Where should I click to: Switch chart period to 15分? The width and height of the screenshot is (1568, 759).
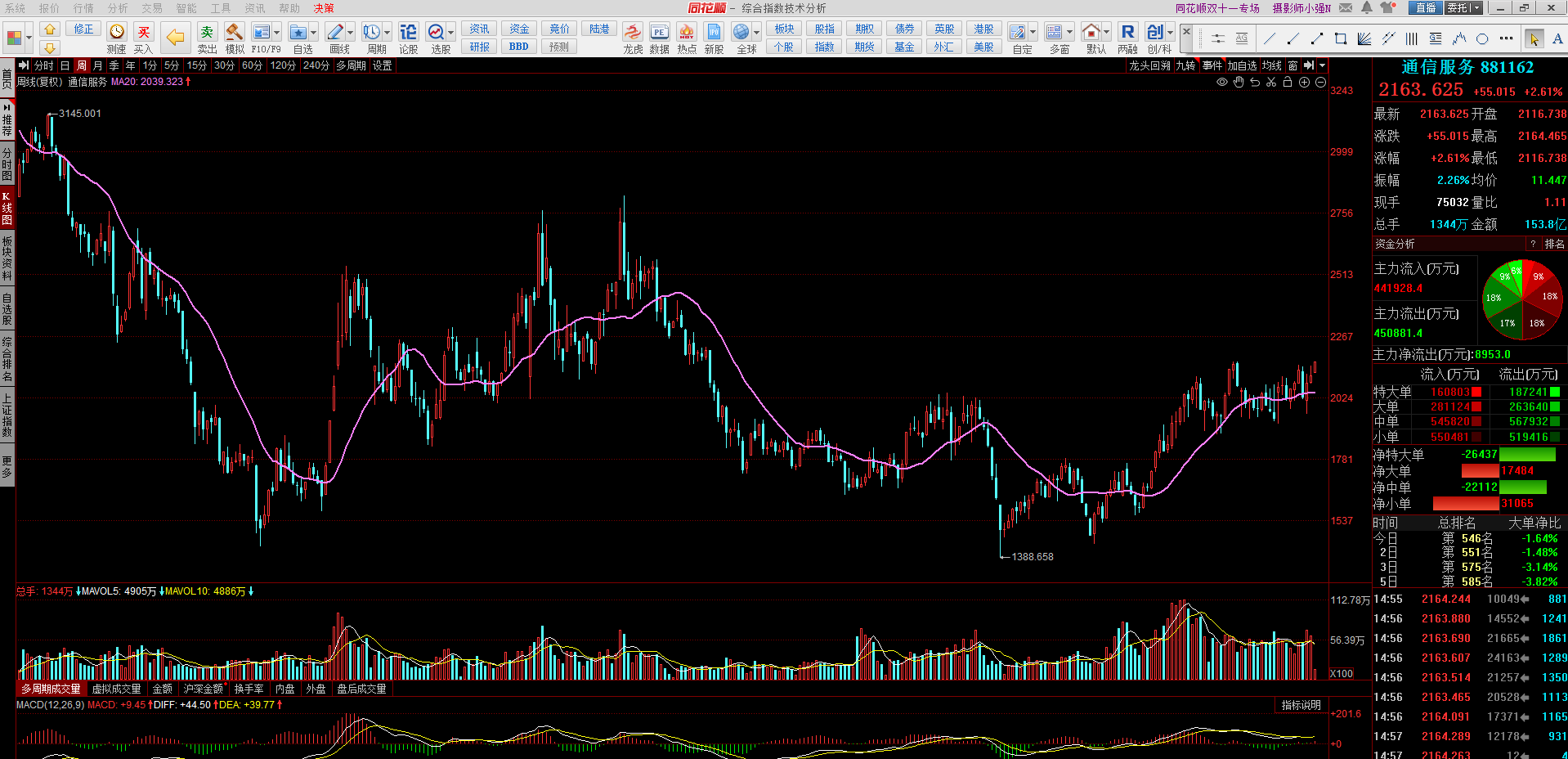pyautogui.click(x=197, y=65)
